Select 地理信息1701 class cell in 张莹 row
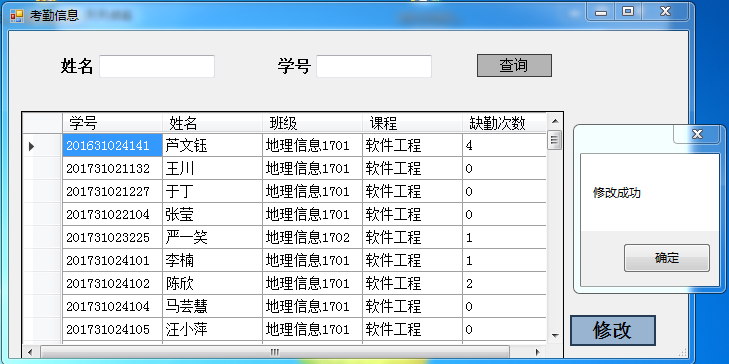The height and width of the screenshot is (364, 729). click(312, 214)
